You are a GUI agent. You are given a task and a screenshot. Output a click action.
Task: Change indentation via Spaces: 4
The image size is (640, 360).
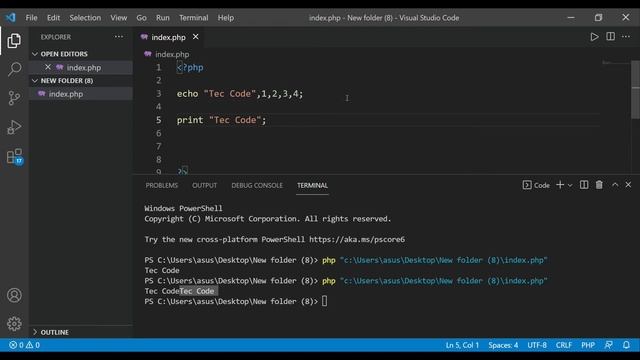(503, 345)
